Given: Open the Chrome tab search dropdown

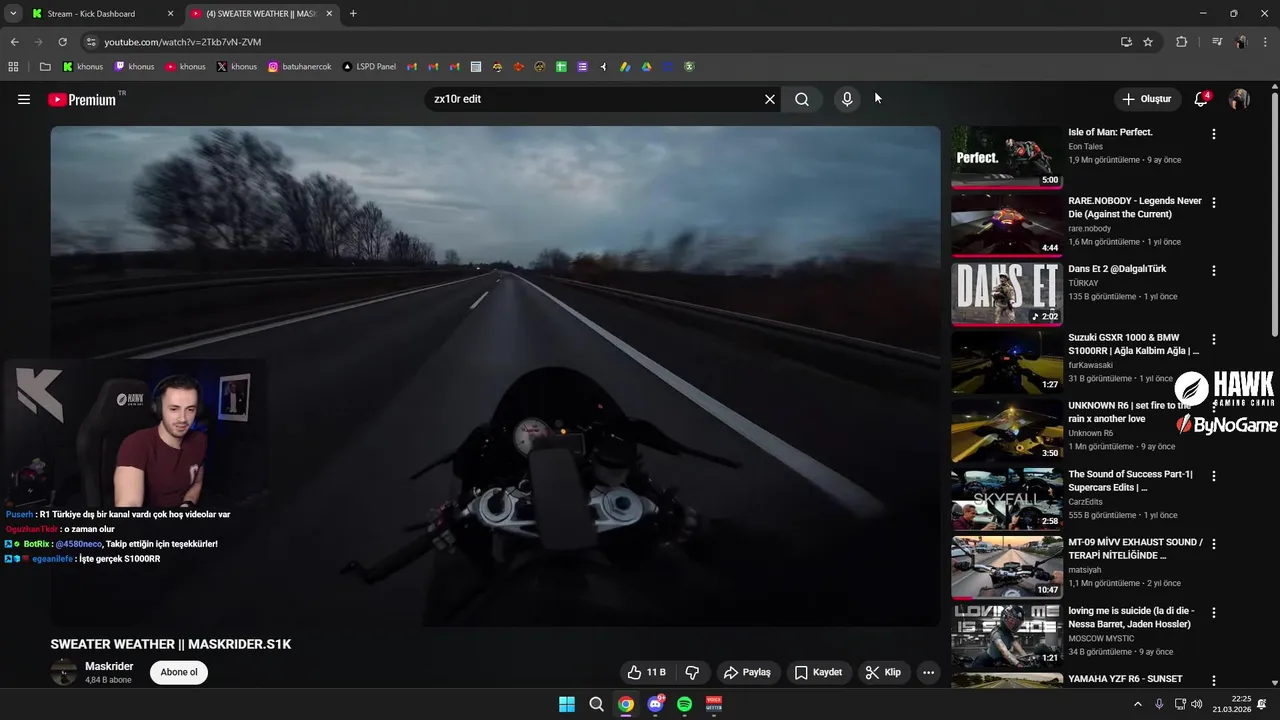Looking at the screenshot, I should [13, 14].
